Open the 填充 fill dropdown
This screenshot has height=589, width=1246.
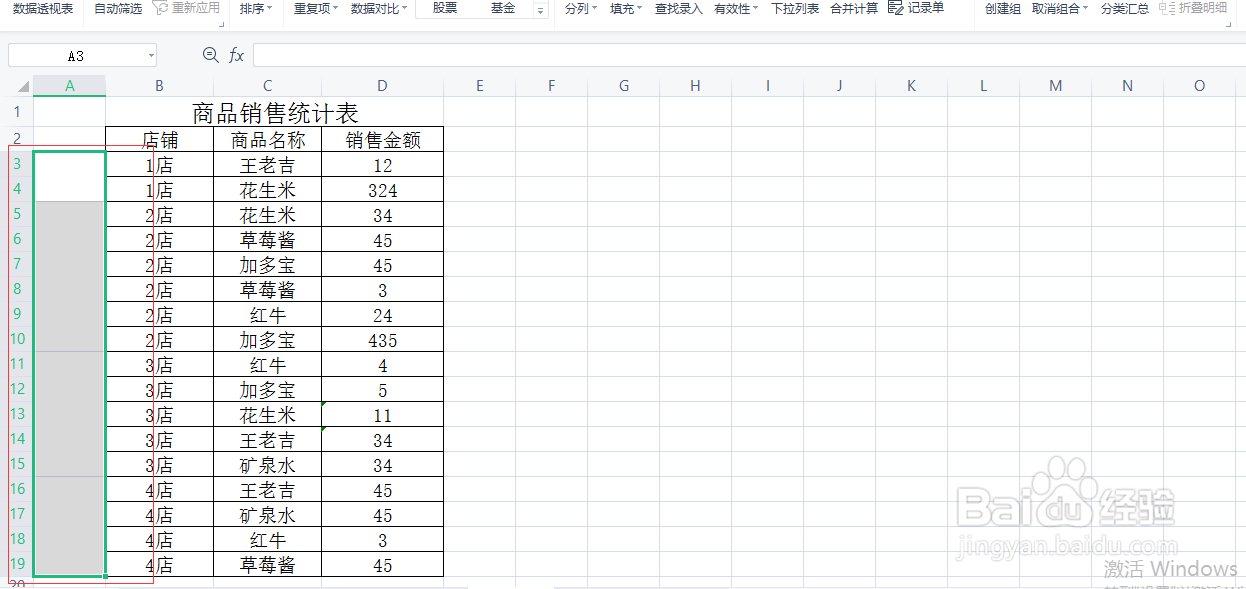click(x=627, y=8)
